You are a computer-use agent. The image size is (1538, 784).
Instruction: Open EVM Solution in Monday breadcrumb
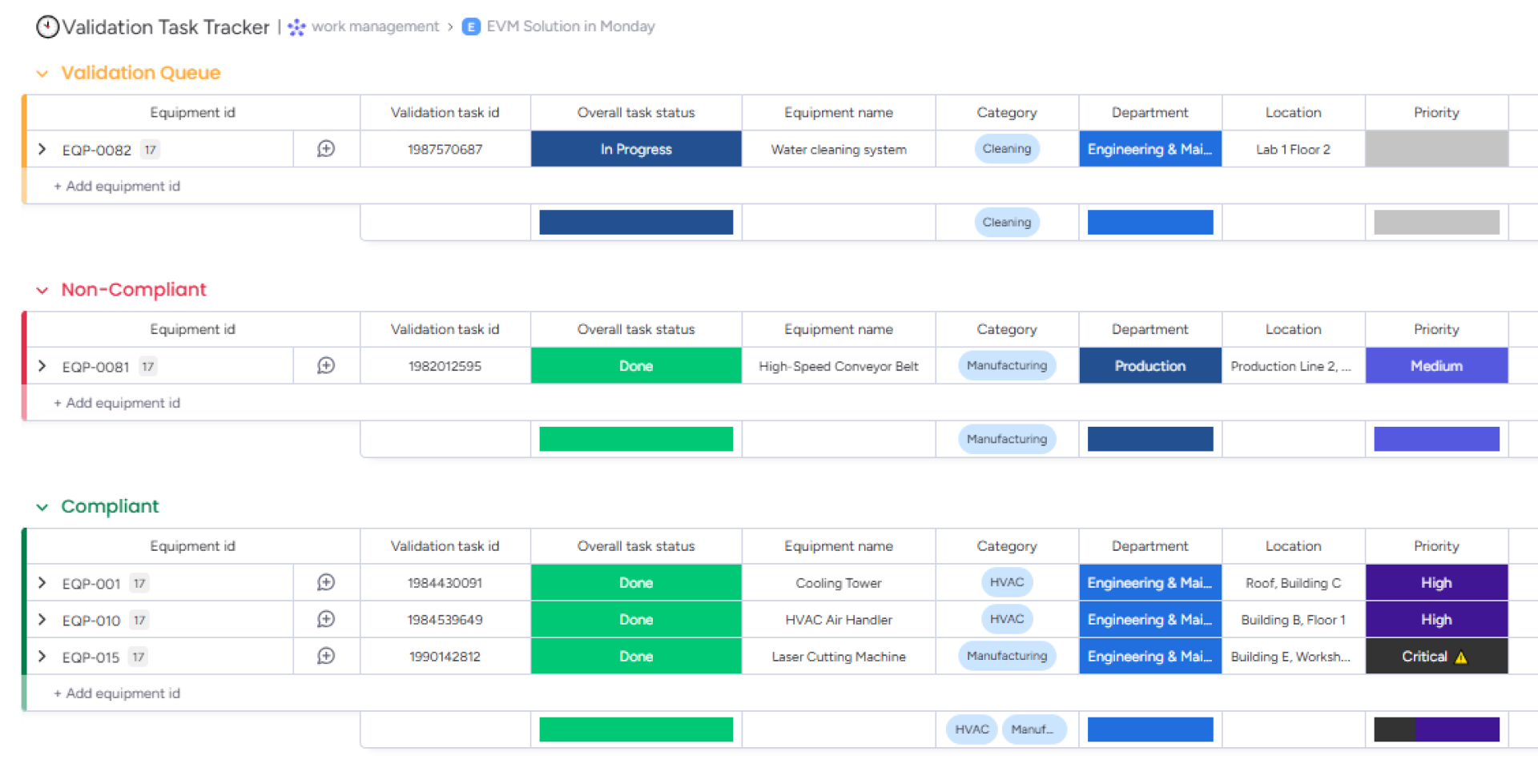pyautogui.click(x=570, y=26)
